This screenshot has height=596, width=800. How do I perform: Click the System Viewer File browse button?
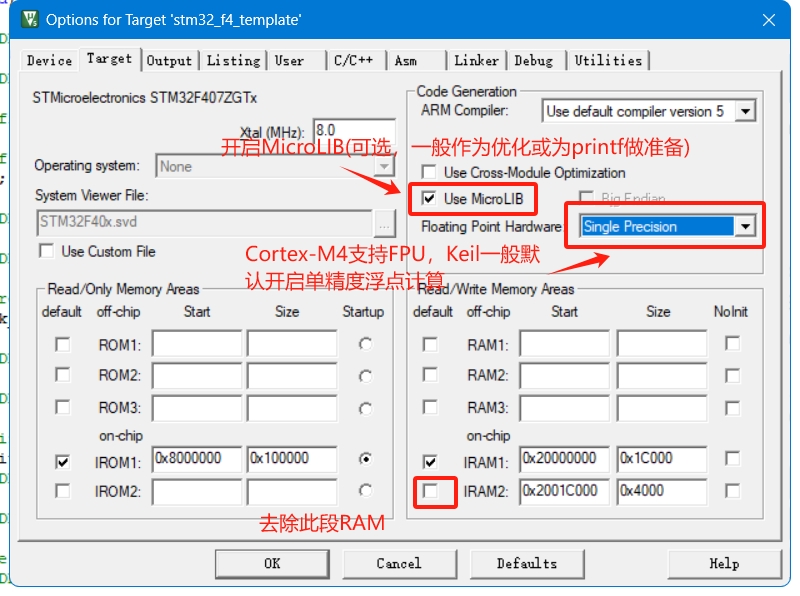pyautogui.click(x=384, y=225)
